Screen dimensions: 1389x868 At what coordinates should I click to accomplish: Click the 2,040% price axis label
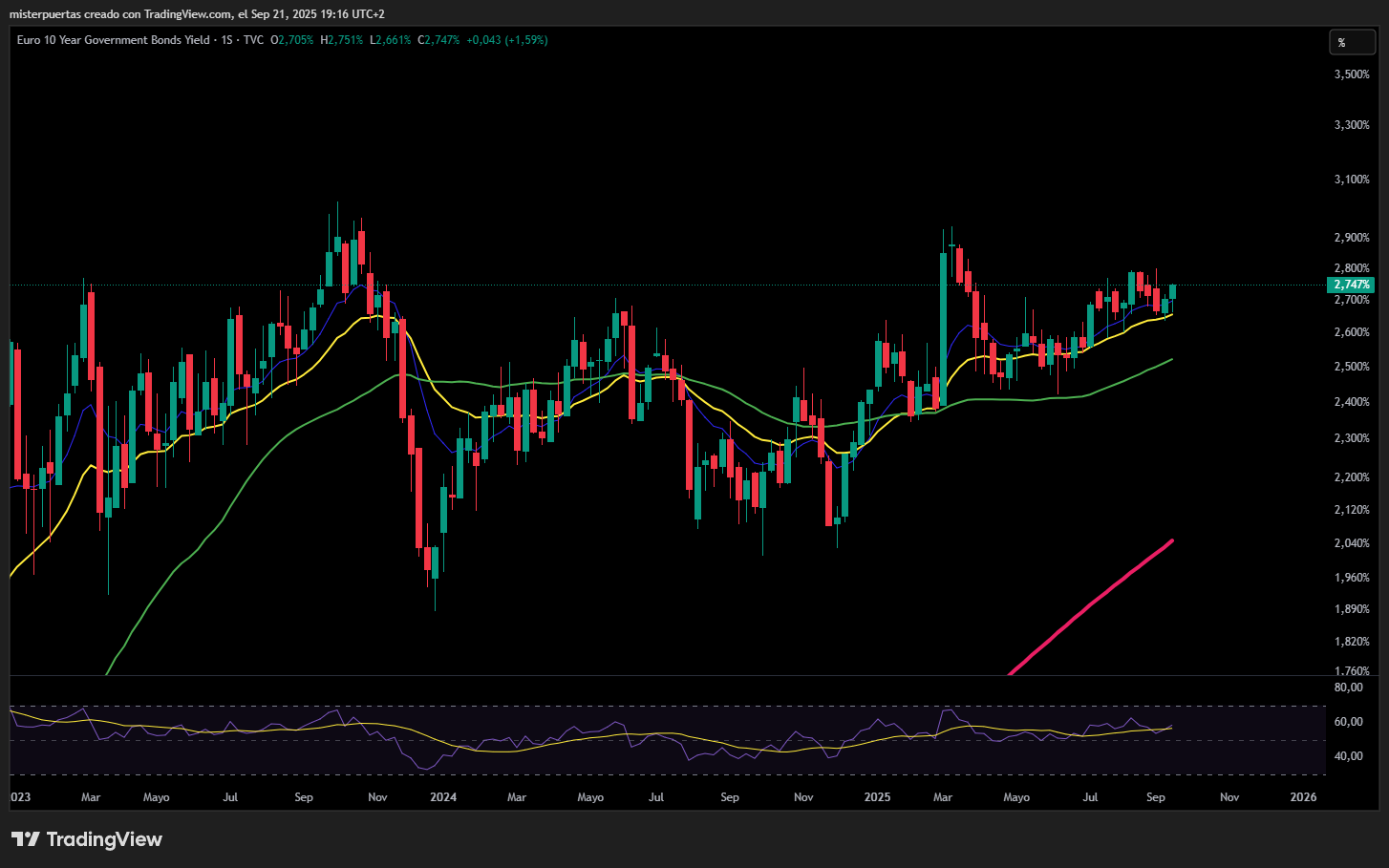coord(1352,543)
